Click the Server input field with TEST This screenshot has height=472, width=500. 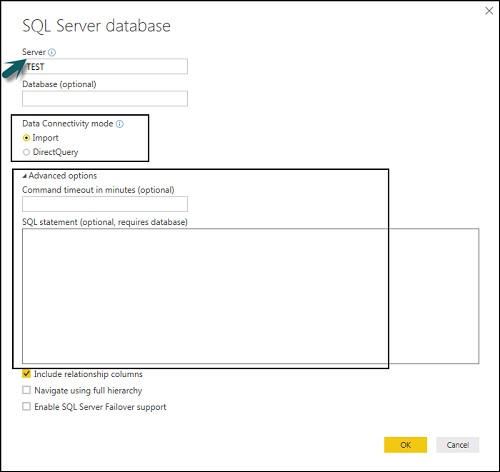105,66
